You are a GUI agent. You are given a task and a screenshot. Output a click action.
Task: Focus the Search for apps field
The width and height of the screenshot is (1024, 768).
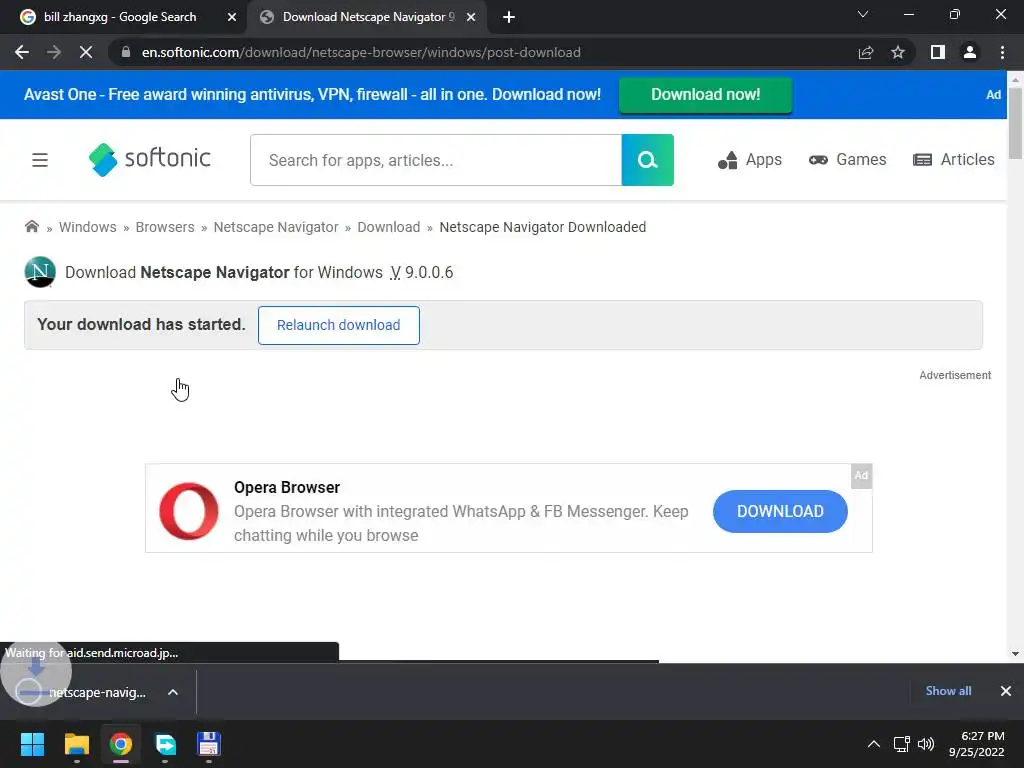click(x=436, y=160)
